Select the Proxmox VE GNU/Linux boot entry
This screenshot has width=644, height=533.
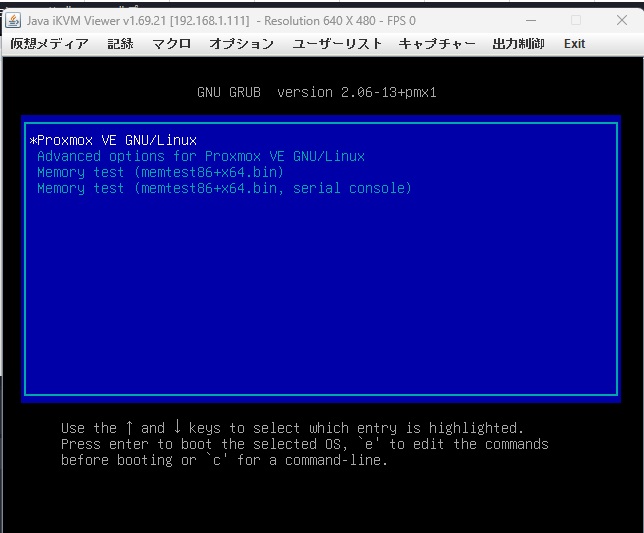(x=321, y=140)
